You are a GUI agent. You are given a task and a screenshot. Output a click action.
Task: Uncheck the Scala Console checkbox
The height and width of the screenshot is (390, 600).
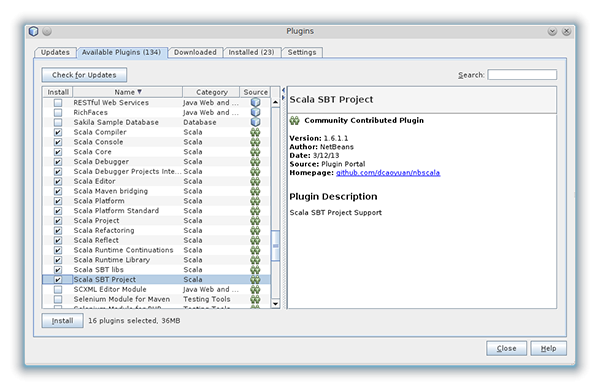58,142
